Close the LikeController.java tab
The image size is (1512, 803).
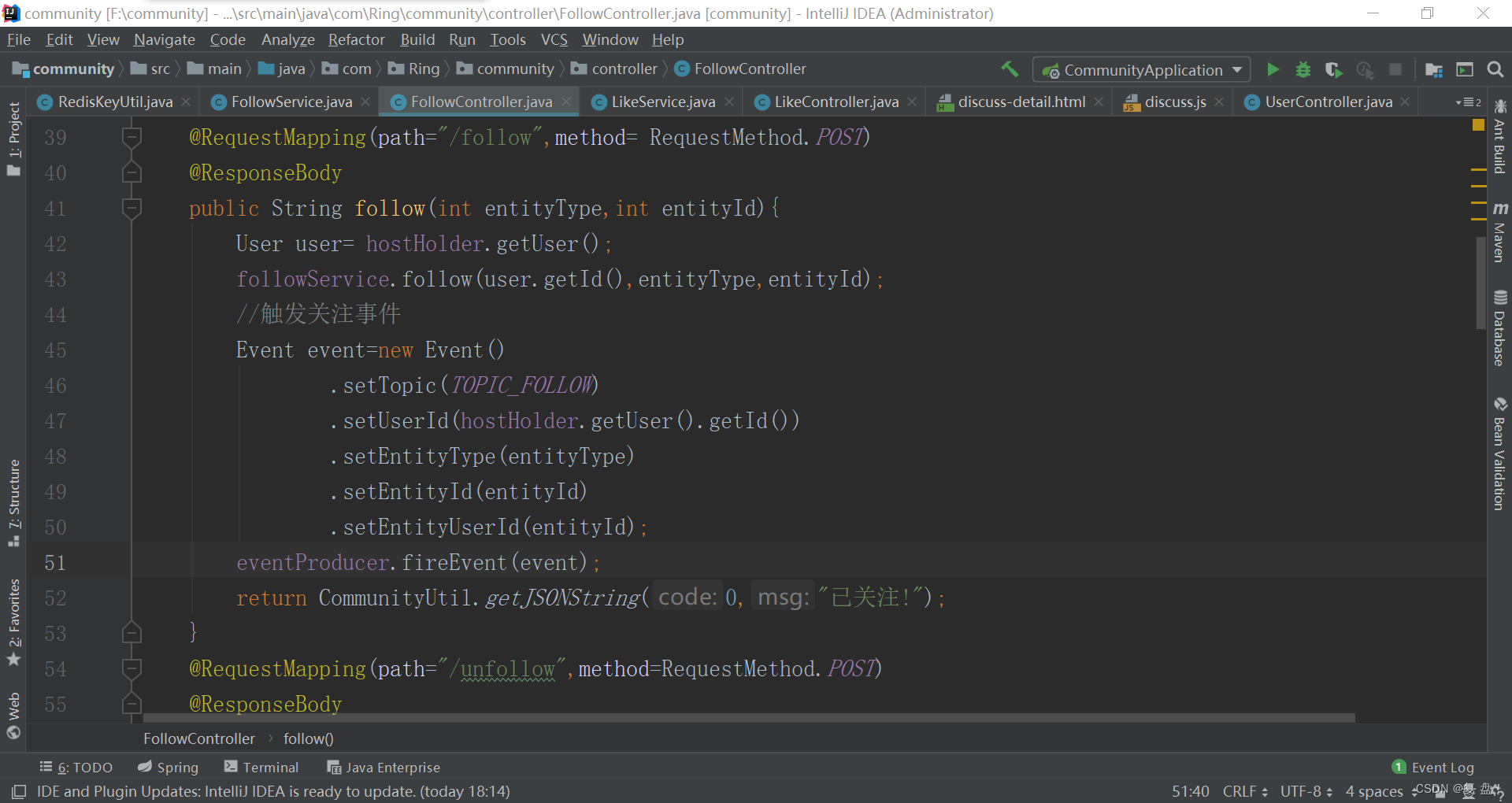912,102
